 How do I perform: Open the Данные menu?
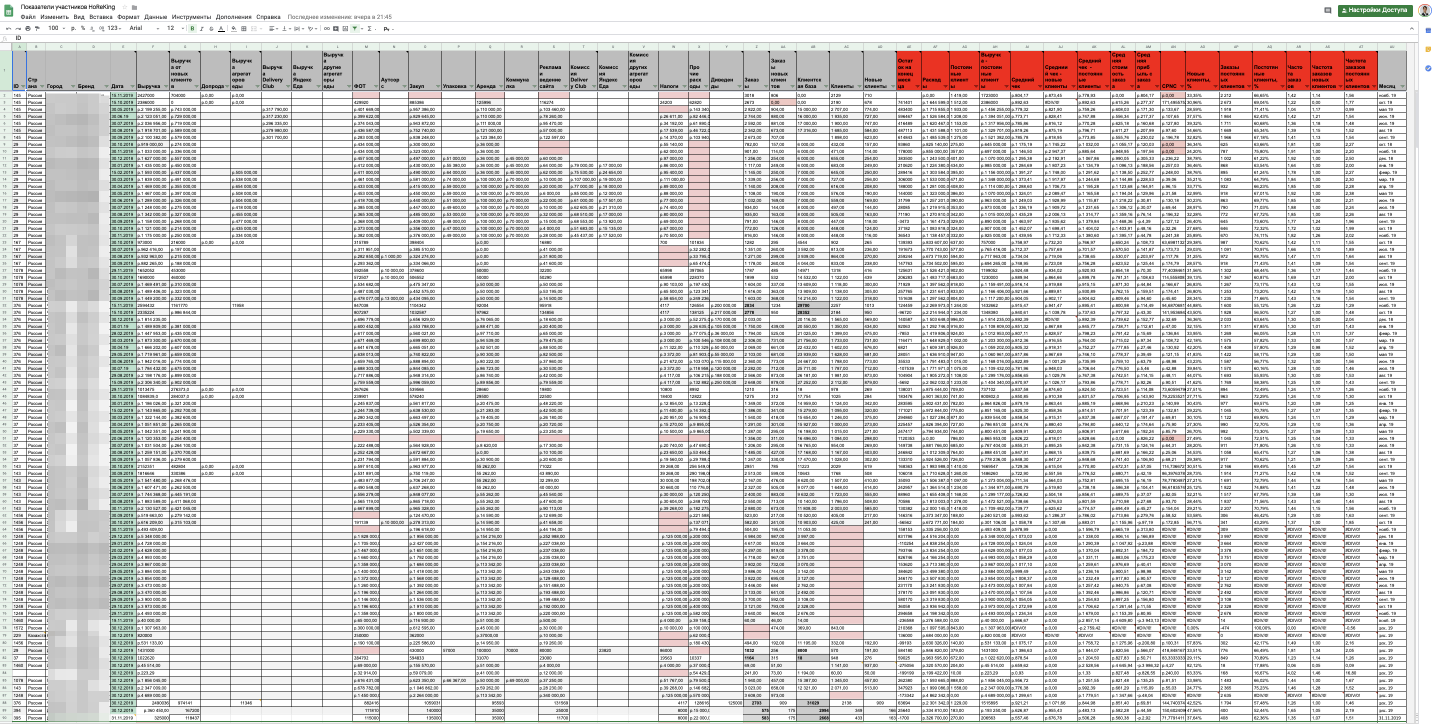click(x=155, y=17)
